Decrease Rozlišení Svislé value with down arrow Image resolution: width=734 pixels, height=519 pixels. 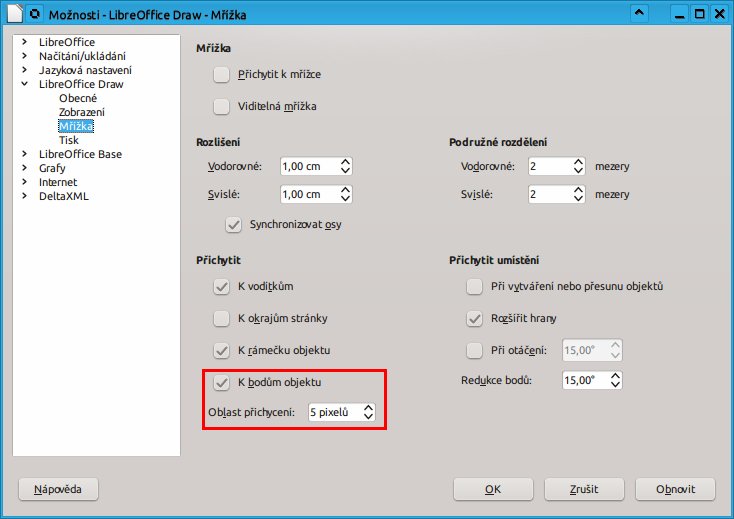point(345,199)
